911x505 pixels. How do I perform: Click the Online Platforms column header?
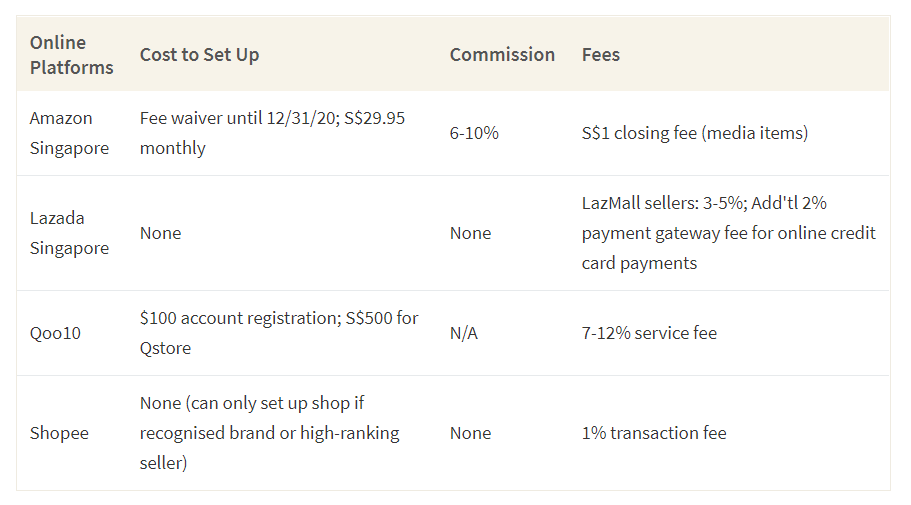click(x=71, y=55)
